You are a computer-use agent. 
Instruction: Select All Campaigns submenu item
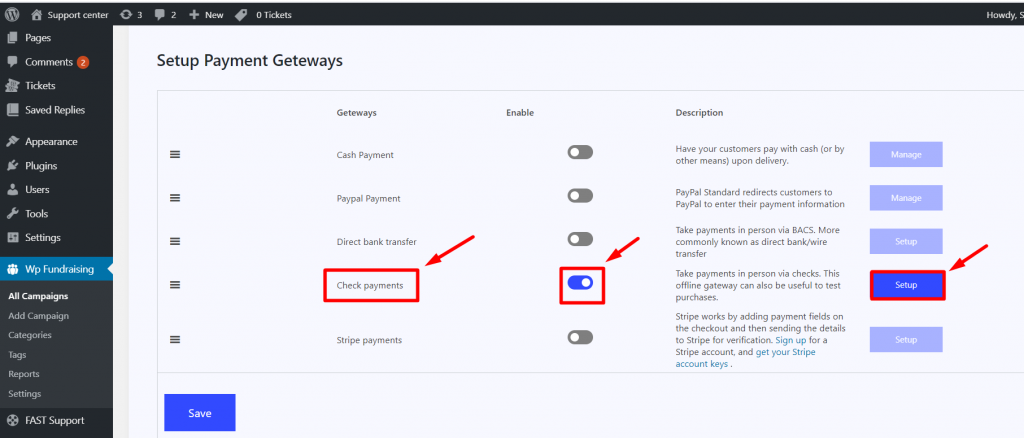[38, 296]
